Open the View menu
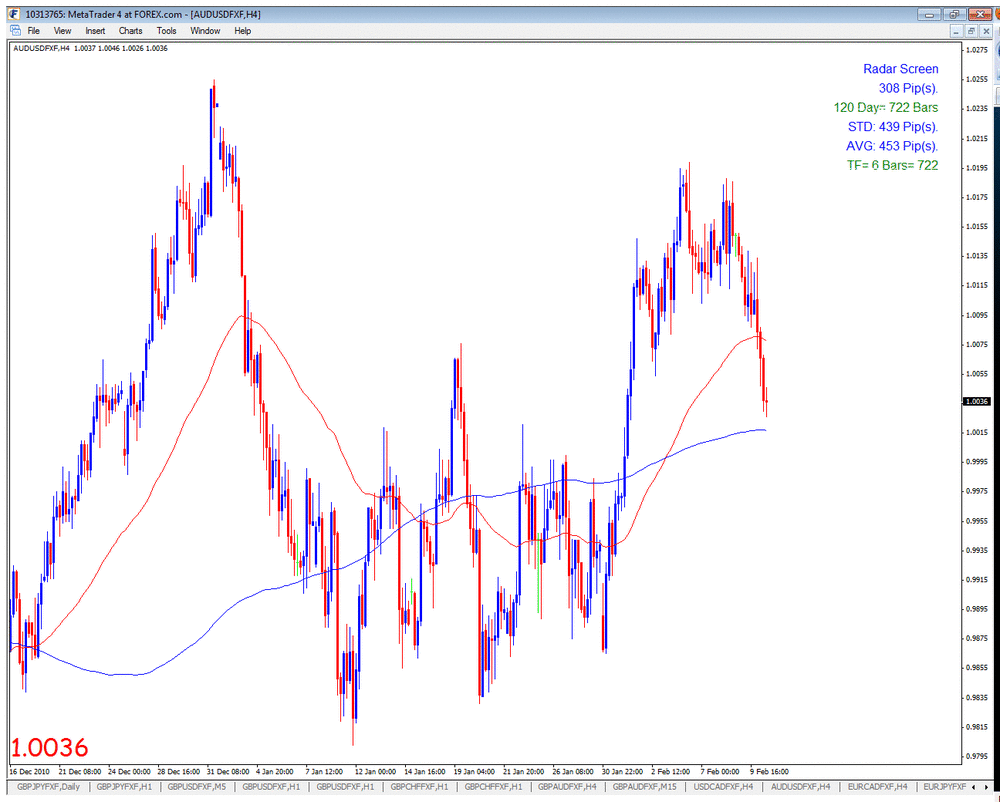Viewport: 1000px width, 802px height. point(62,31)
